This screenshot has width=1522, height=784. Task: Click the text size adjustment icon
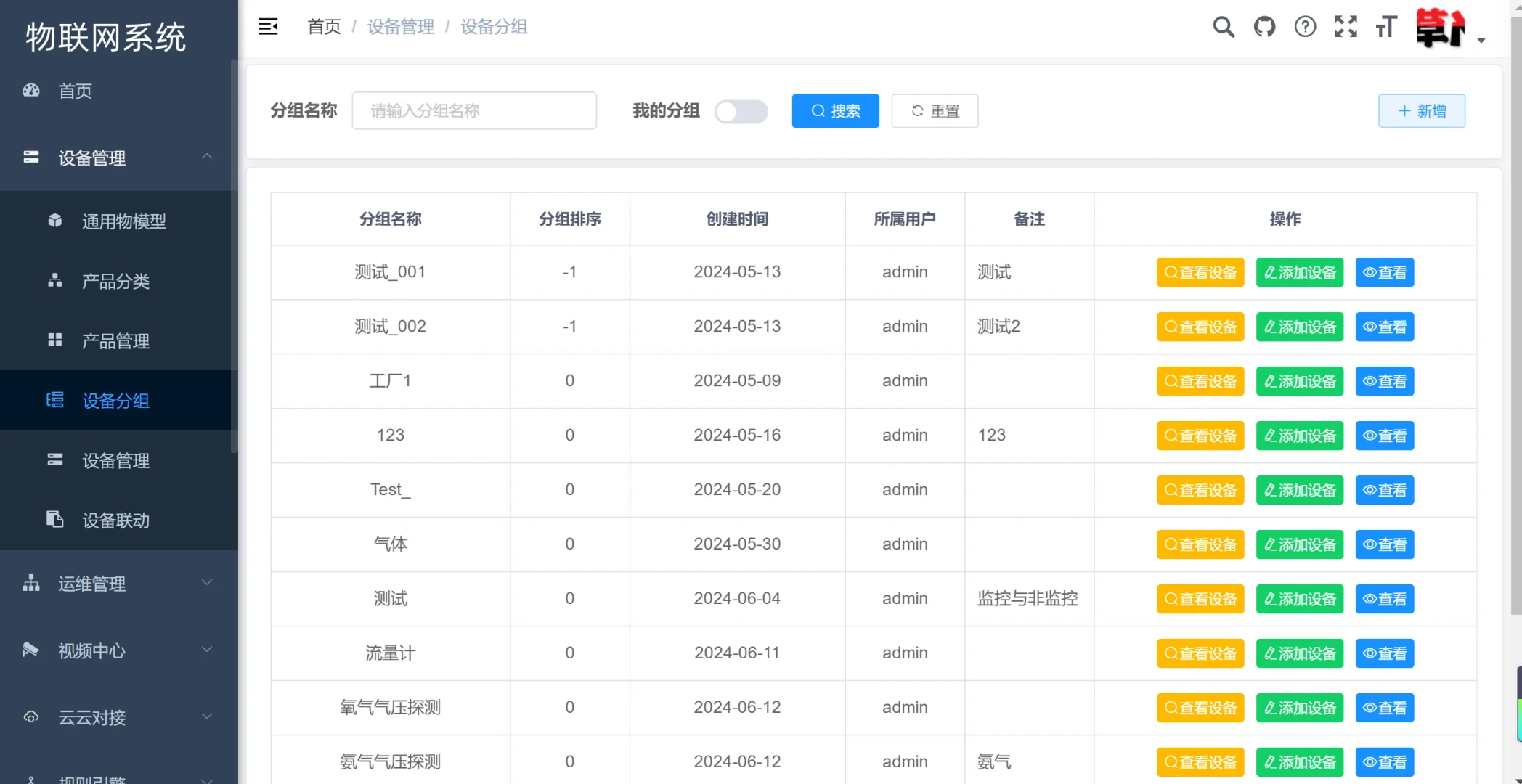click(1386, 27)
